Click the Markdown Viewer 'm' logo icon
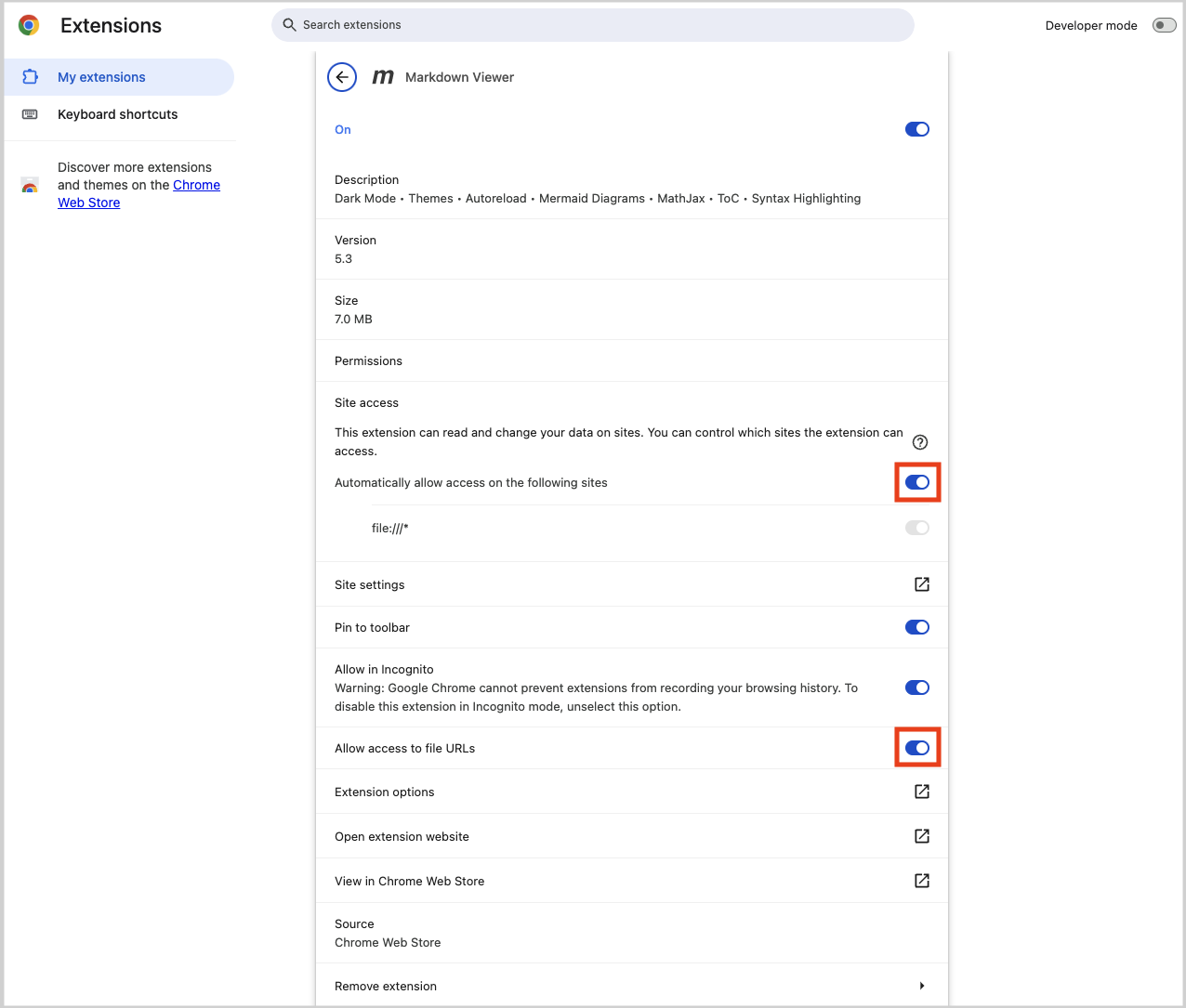 [x=383, y=77]
